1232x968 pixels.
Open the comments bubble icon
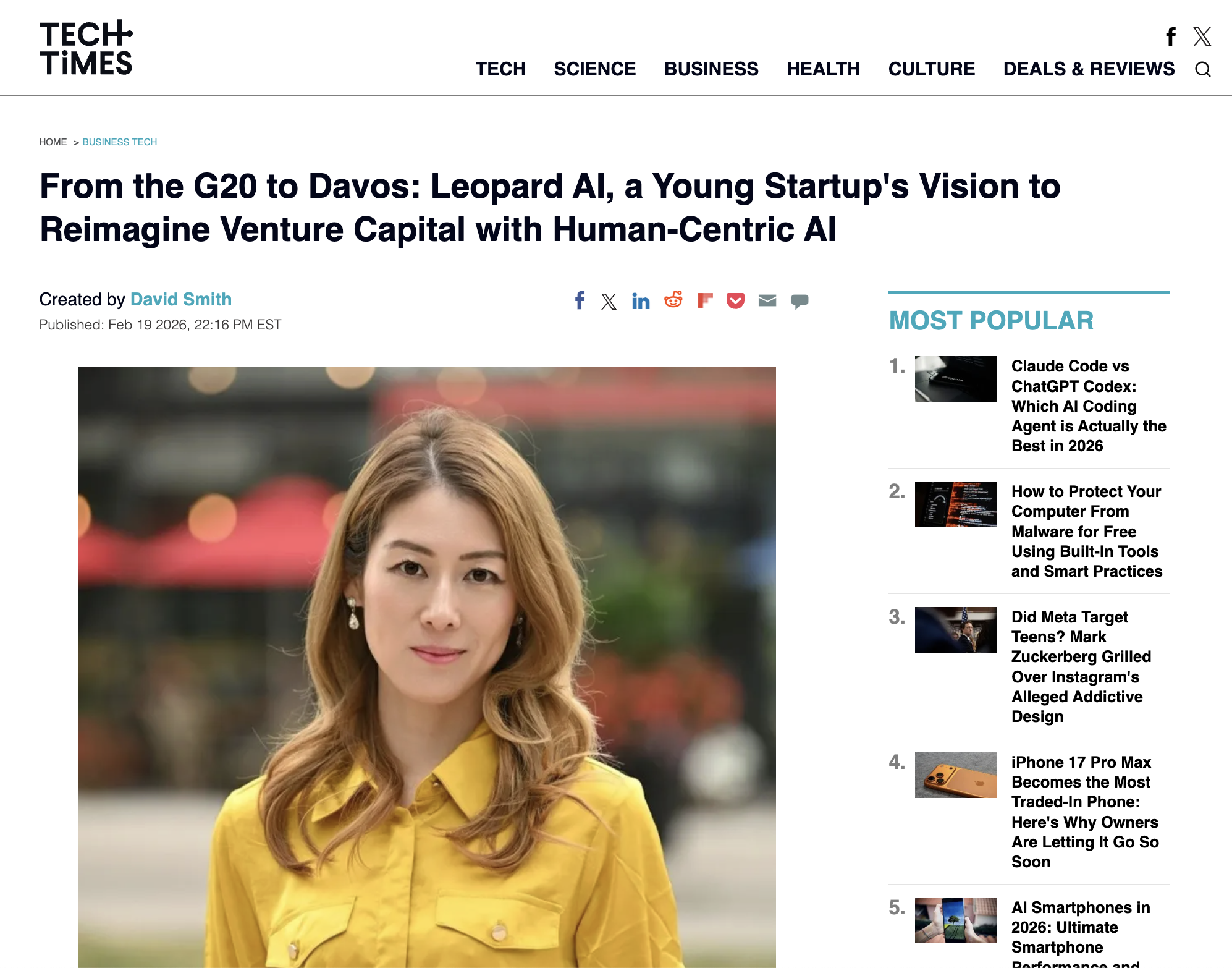800,301
